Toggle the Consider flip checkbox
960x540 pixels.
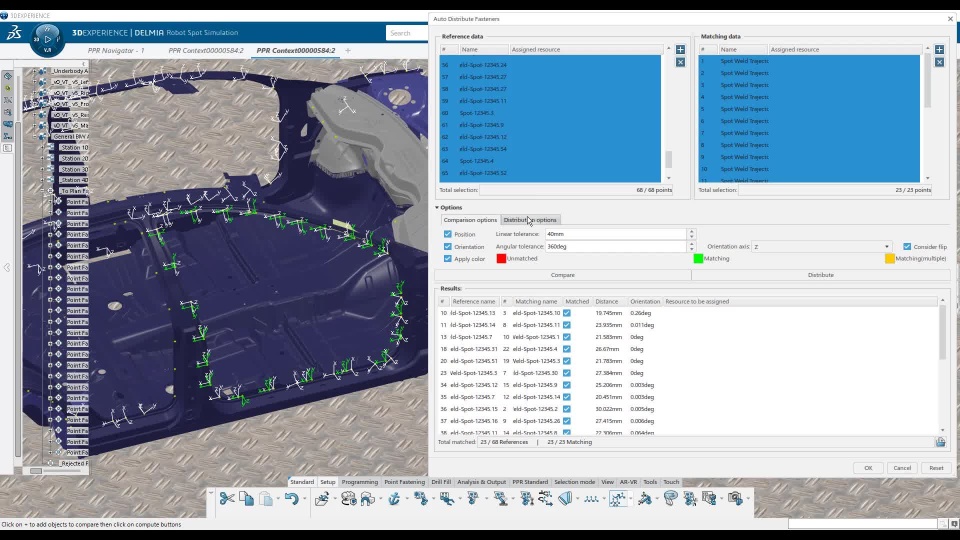click(x=907, y=246)
